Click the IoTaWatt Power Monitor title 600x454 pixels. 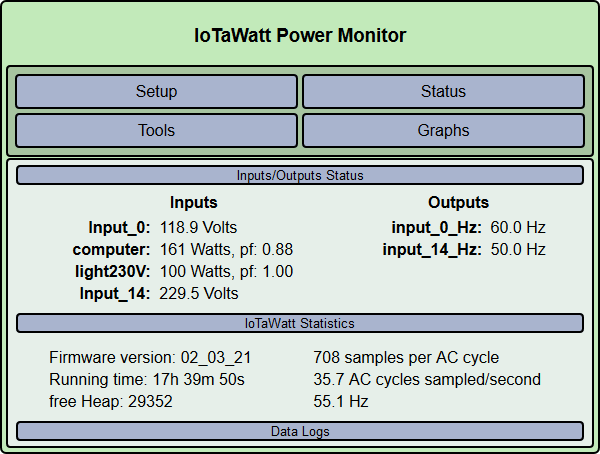click(x=300, y=35)
